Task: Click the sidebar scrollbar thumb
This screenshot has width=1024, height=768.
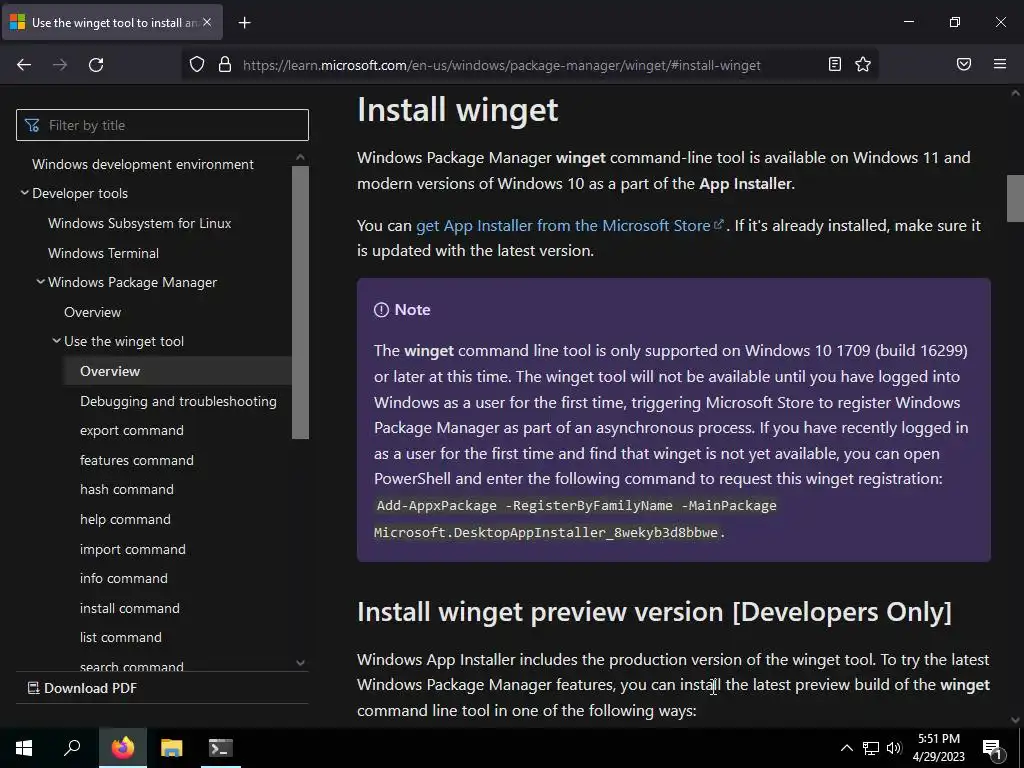Action: (300, 302)
